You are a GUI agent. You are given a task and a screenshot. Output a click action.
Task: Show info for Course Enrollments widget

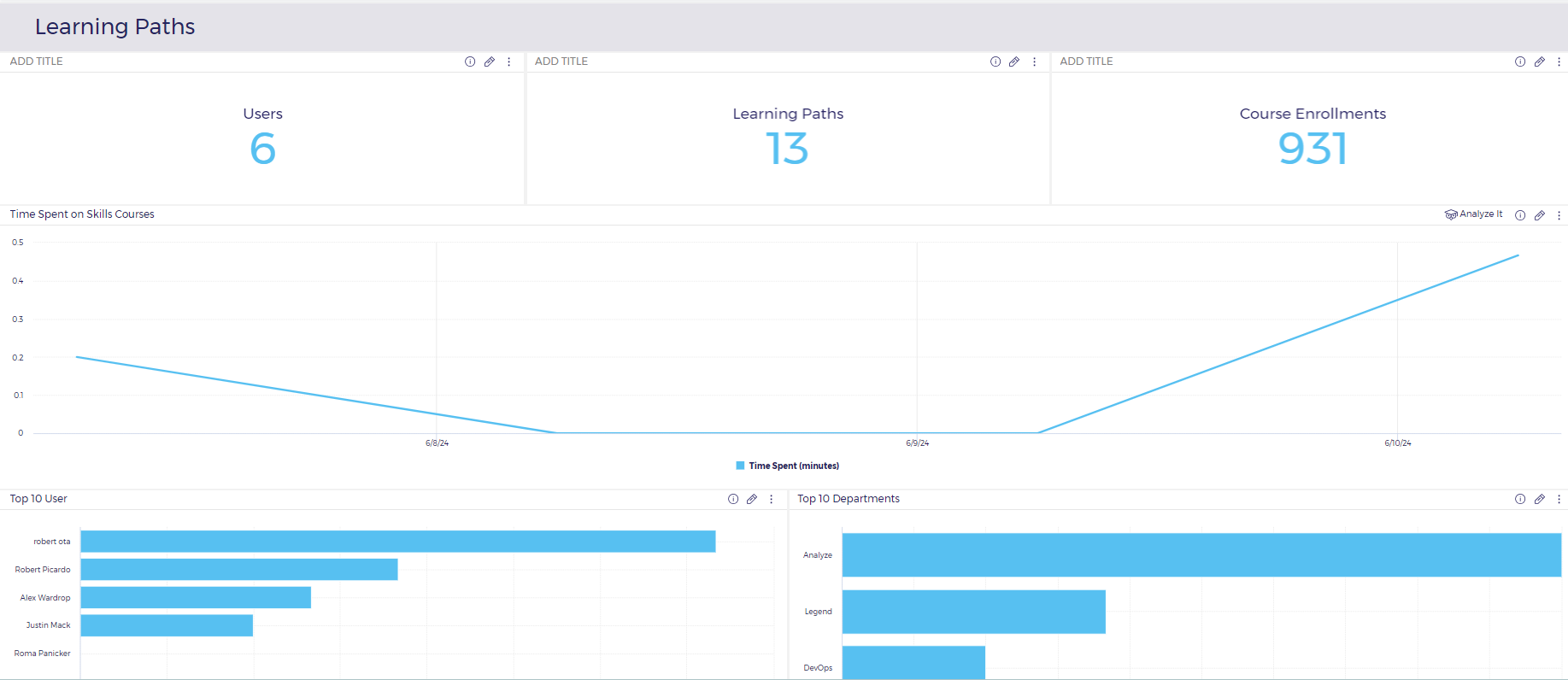[x=1519, y=62]
